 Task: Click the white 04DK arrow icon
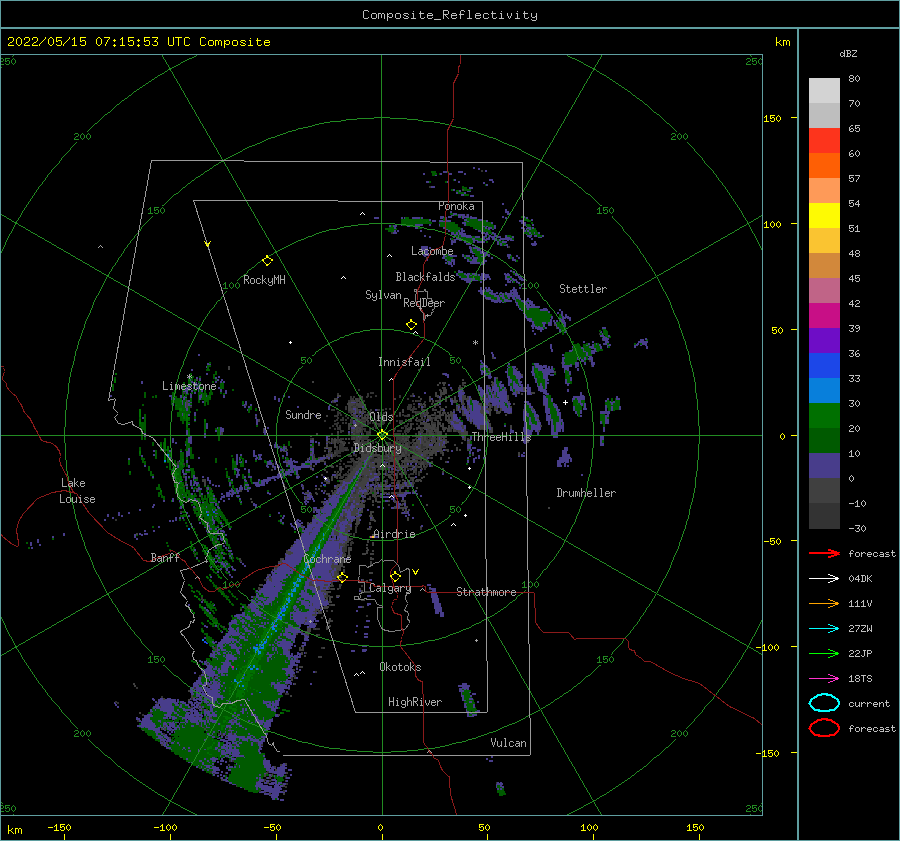[x=824, y=579]
